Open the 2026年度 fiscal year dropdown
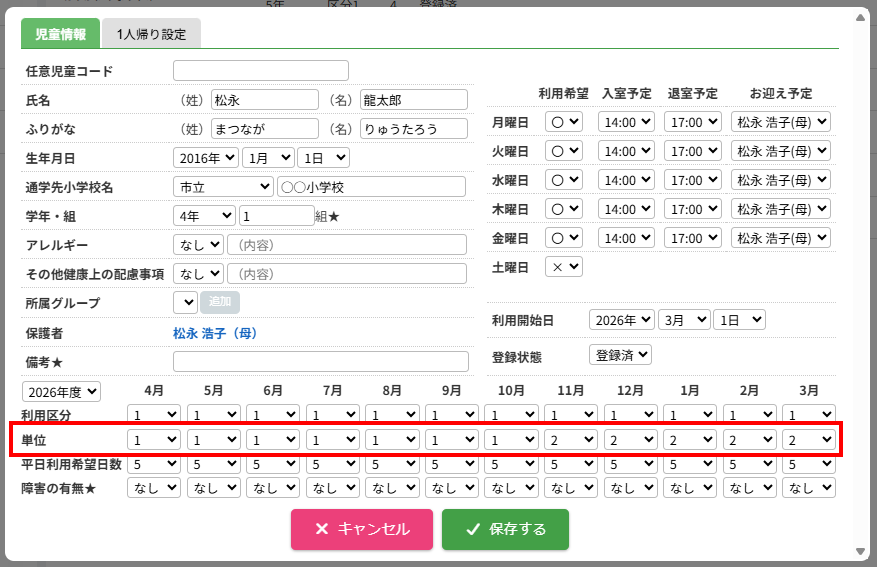Viewport: 877px width, 567px height. [62, 392]
